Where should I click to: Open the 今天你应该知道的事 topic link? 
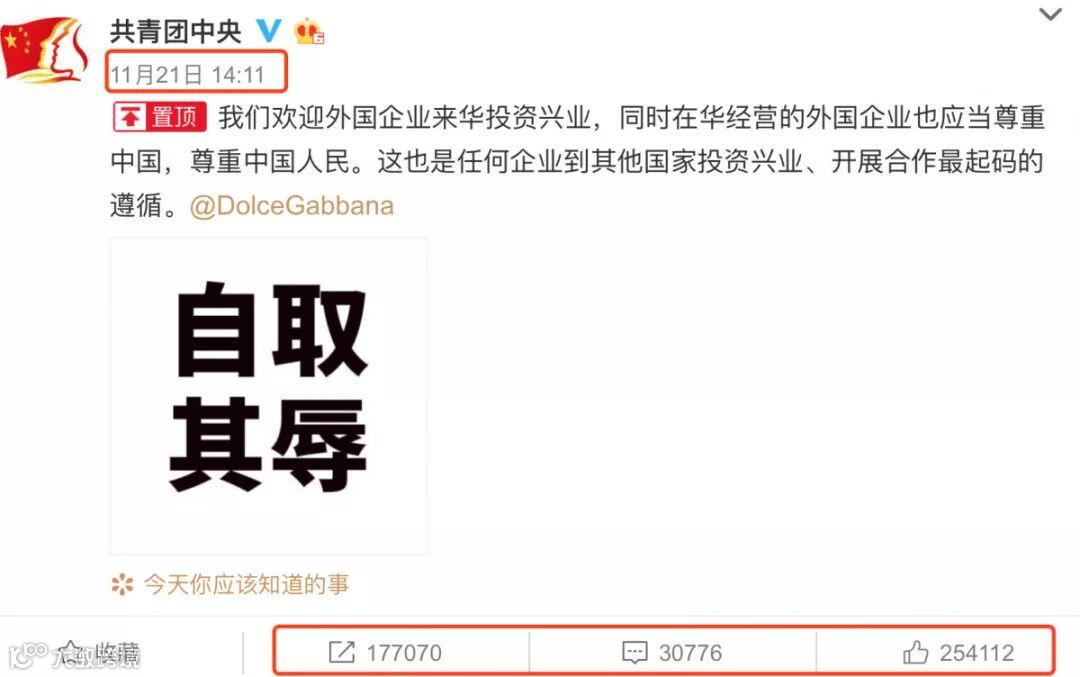click(246, 585)
